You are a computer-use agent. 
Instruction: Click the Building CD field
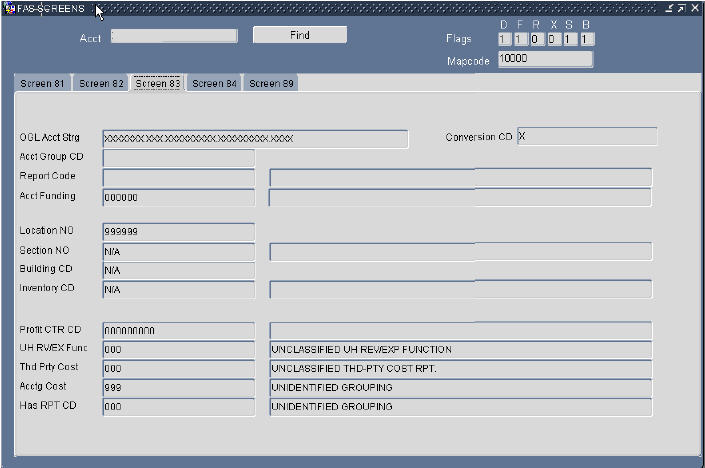pos(178,270)
